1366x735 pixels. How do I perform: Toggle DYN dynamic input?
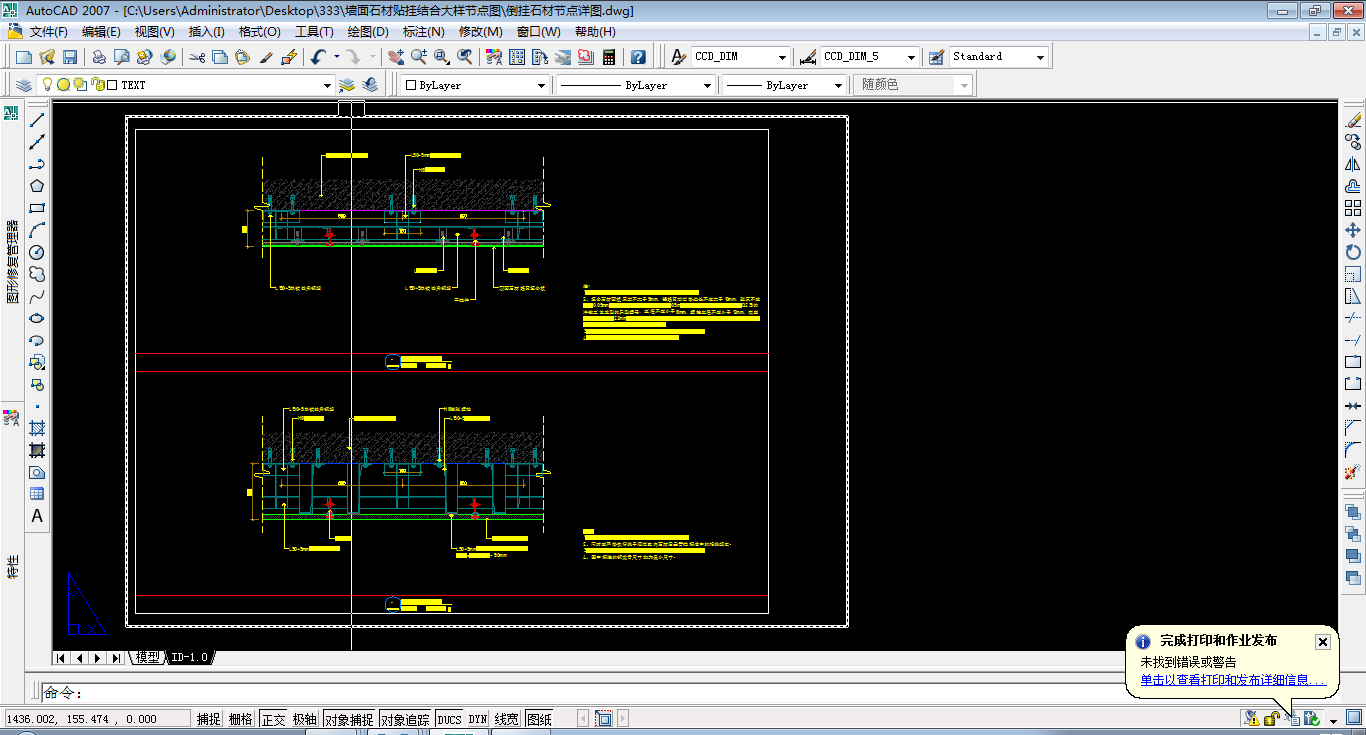(478, 718)
